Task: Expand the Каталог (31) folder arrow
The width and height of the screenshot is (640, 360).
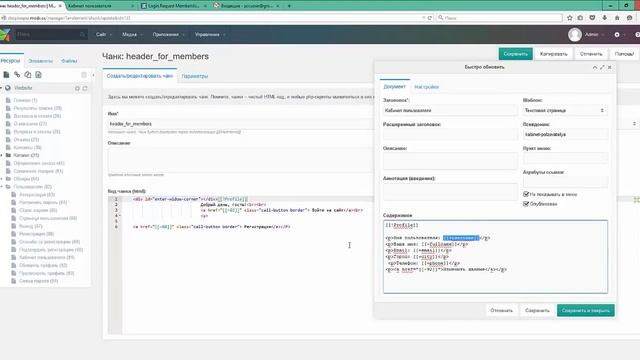Action: point(2,155)
